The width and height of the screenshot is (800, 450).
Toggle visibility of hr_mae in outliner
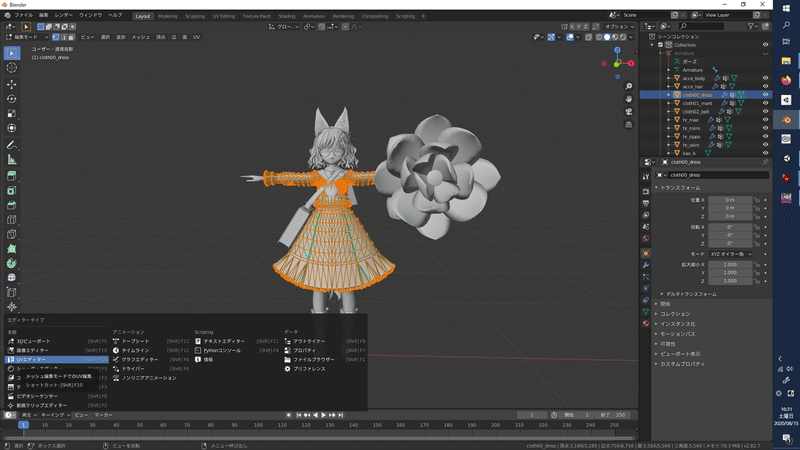766,120
